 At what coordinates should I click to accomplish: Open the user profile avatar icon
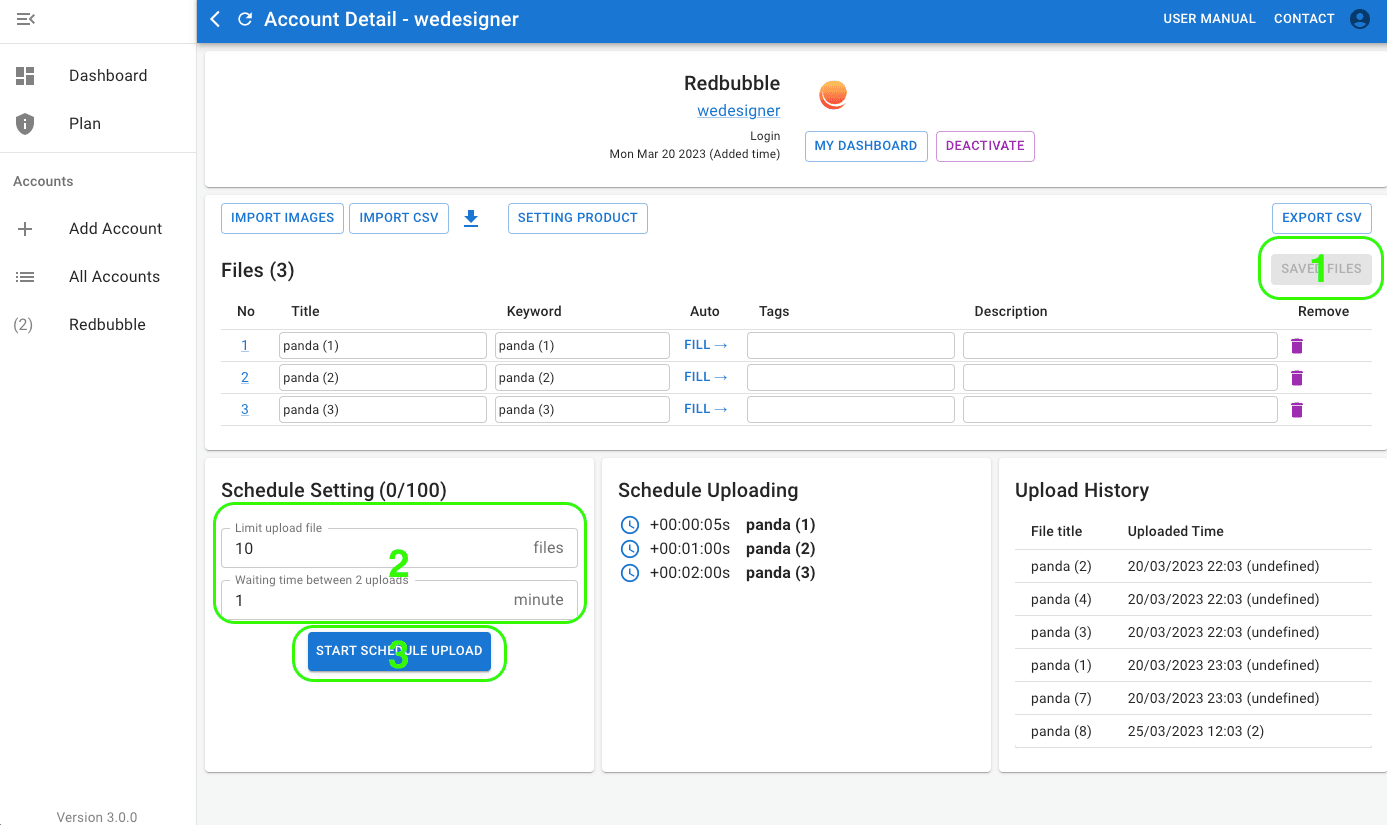coord(1359,18)
